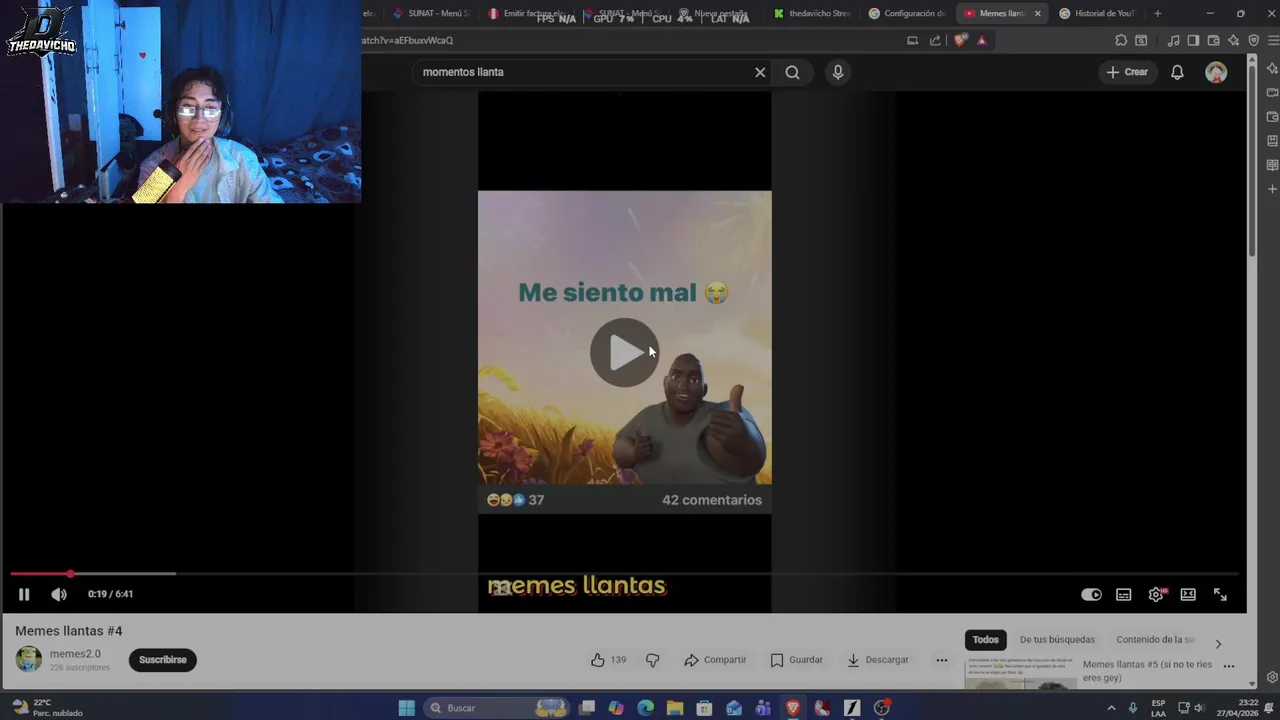Open Memes llantas #5 thumbnail
The height and width of the screenshot is (720, 1280).
point(1020,673)
